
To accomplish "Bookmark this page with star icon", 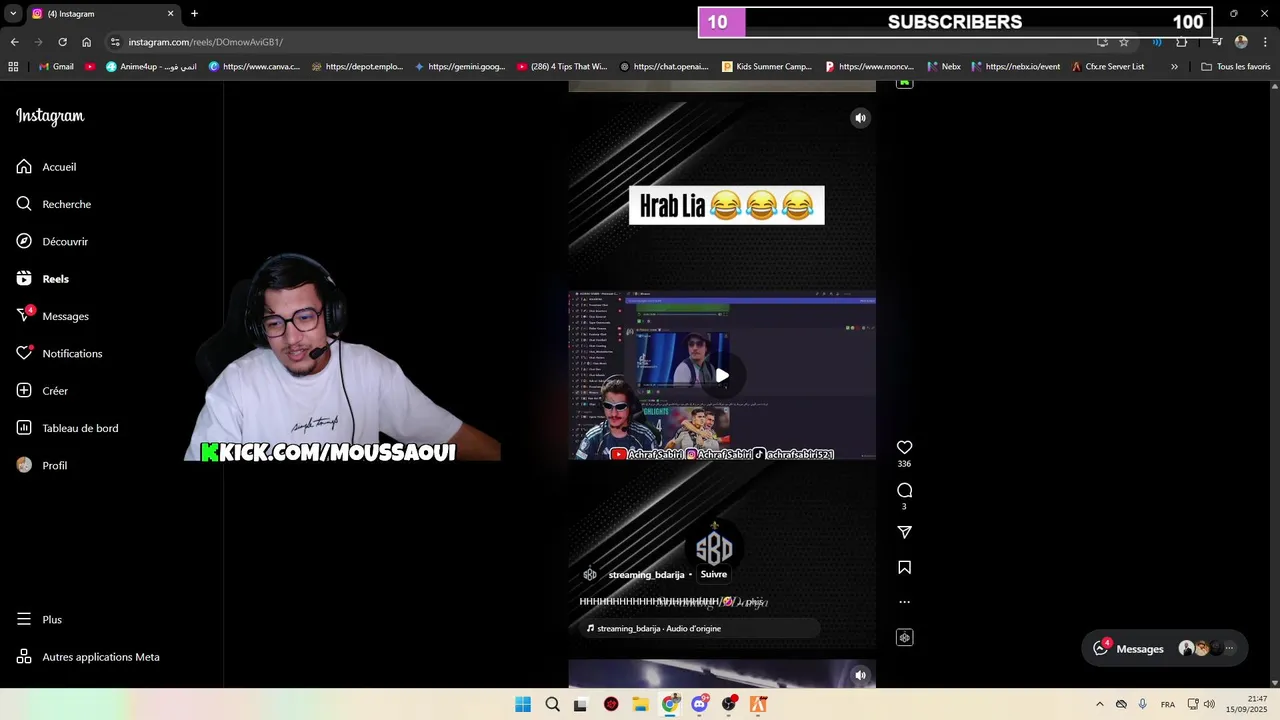I will pyautogui.click(x=1124, y=42).
